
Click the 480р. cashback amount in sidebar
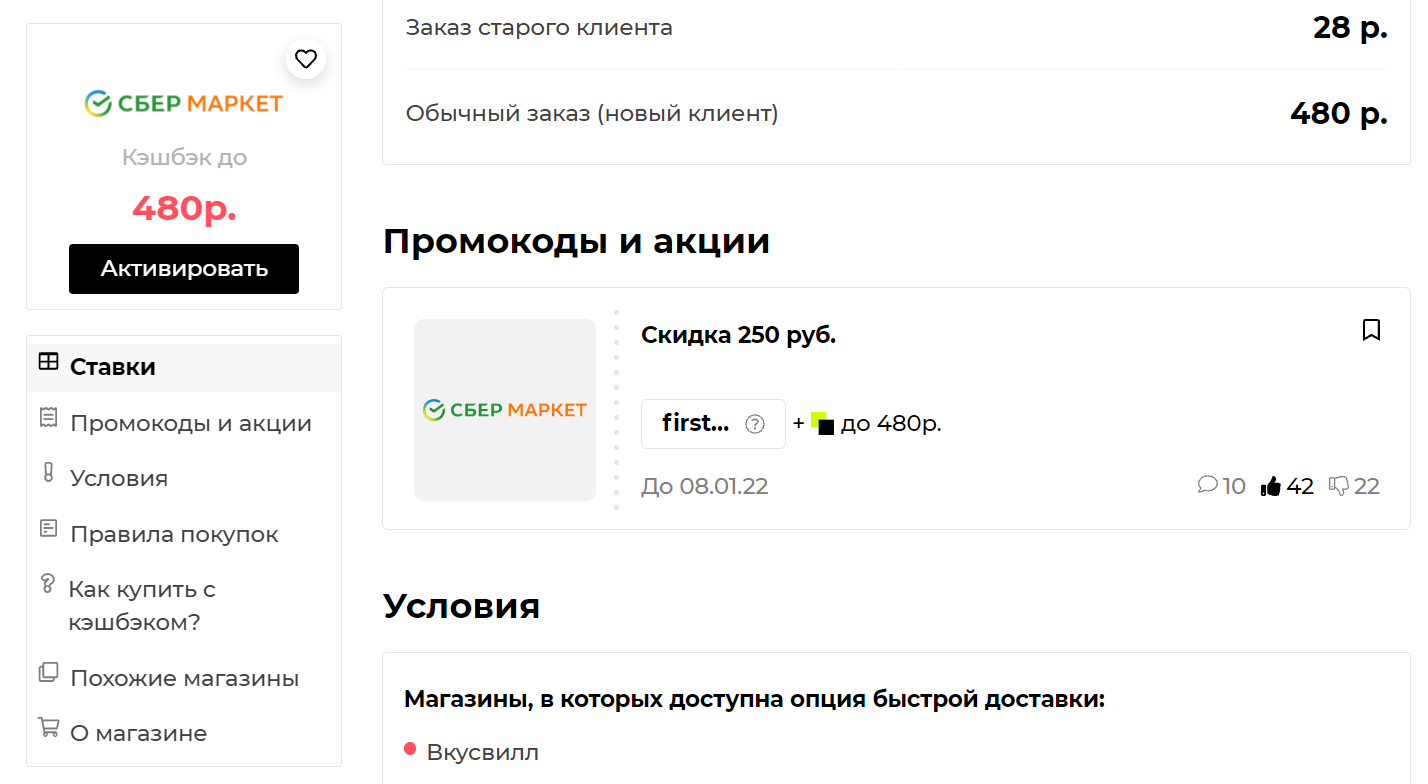(184, 209)
